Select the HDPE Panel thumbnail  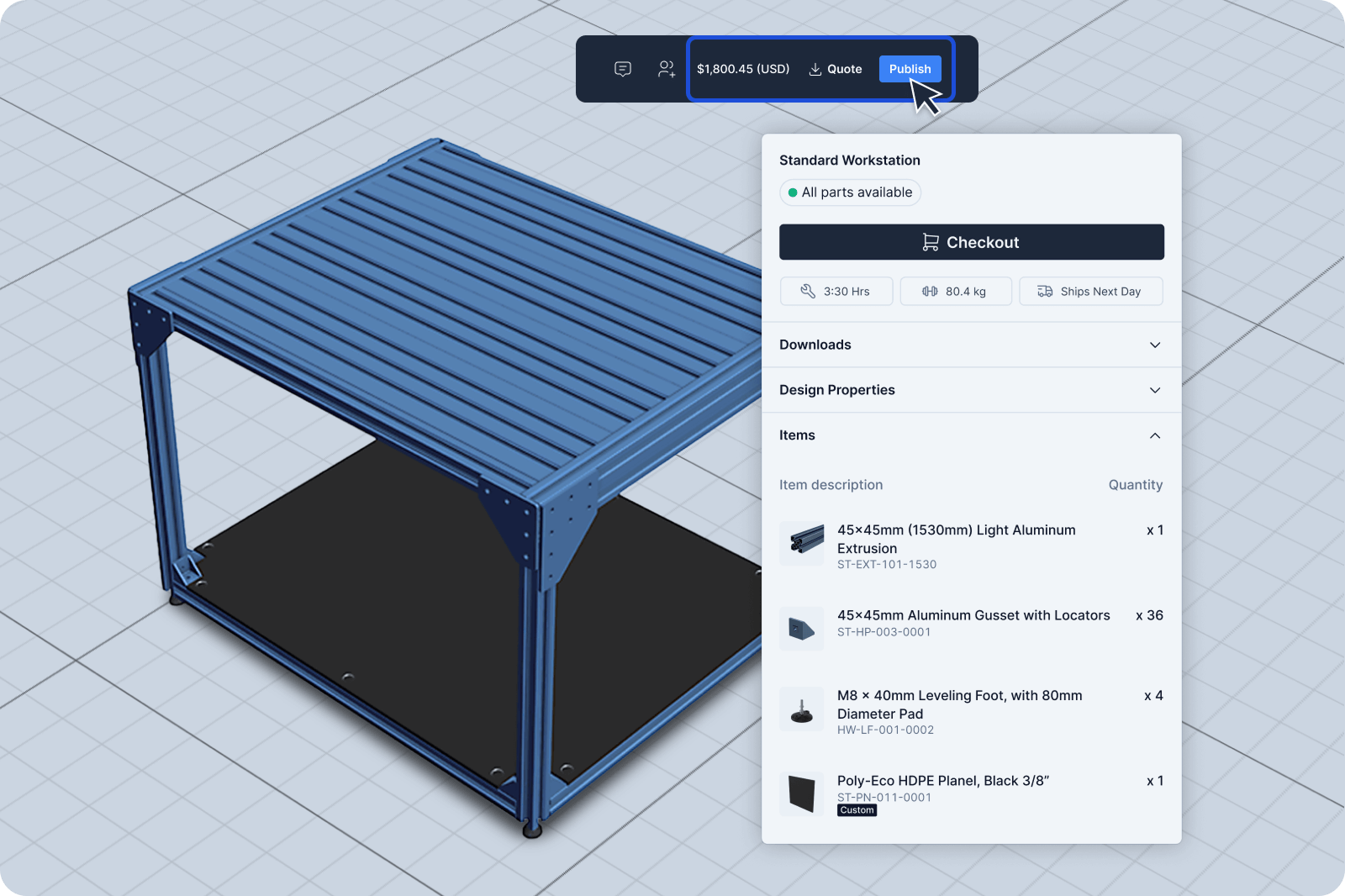(x=801, y=793)
